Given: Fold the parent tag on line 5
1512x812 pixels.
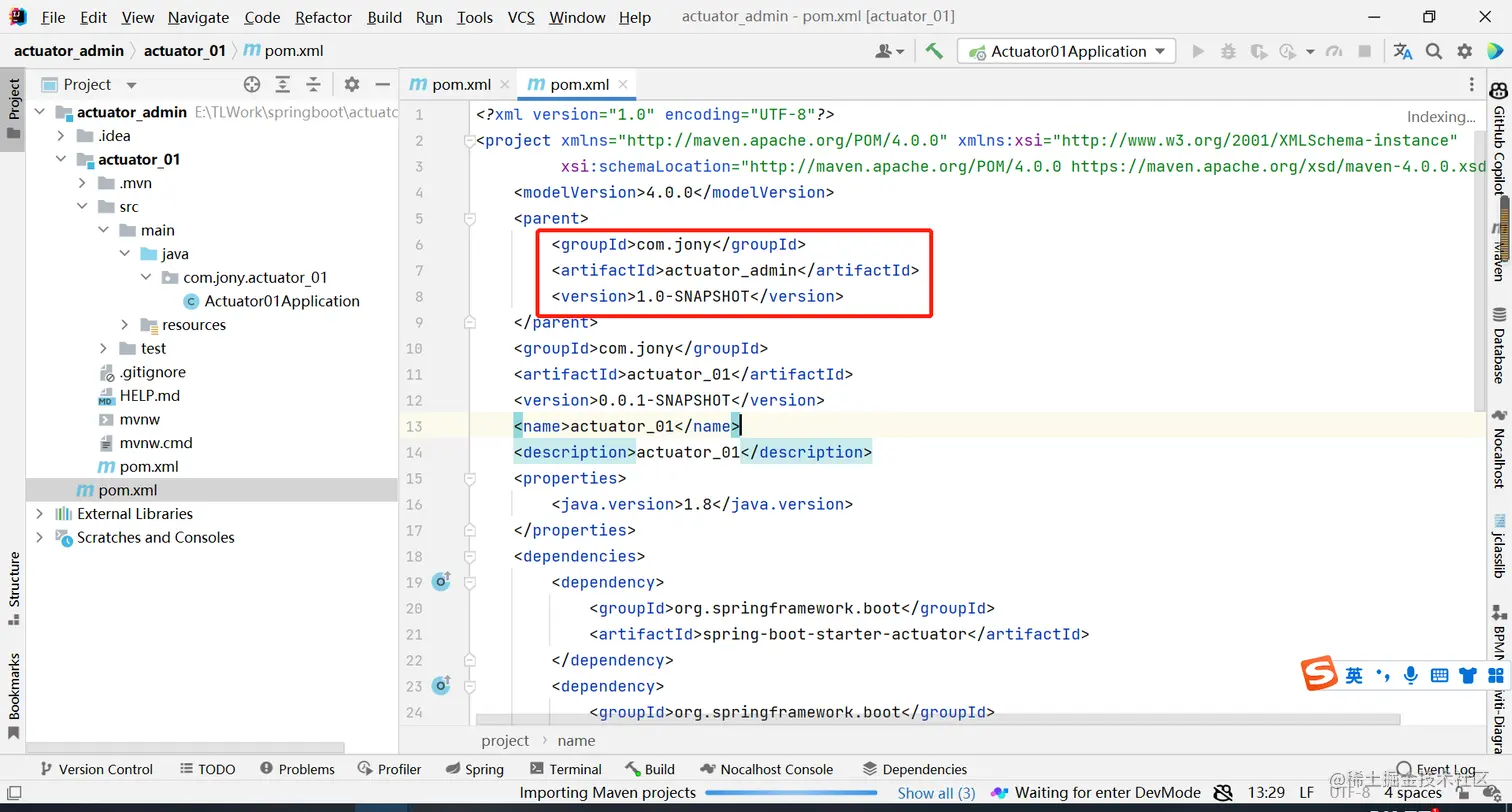Looking at the screenshot, I should [468, 218].
